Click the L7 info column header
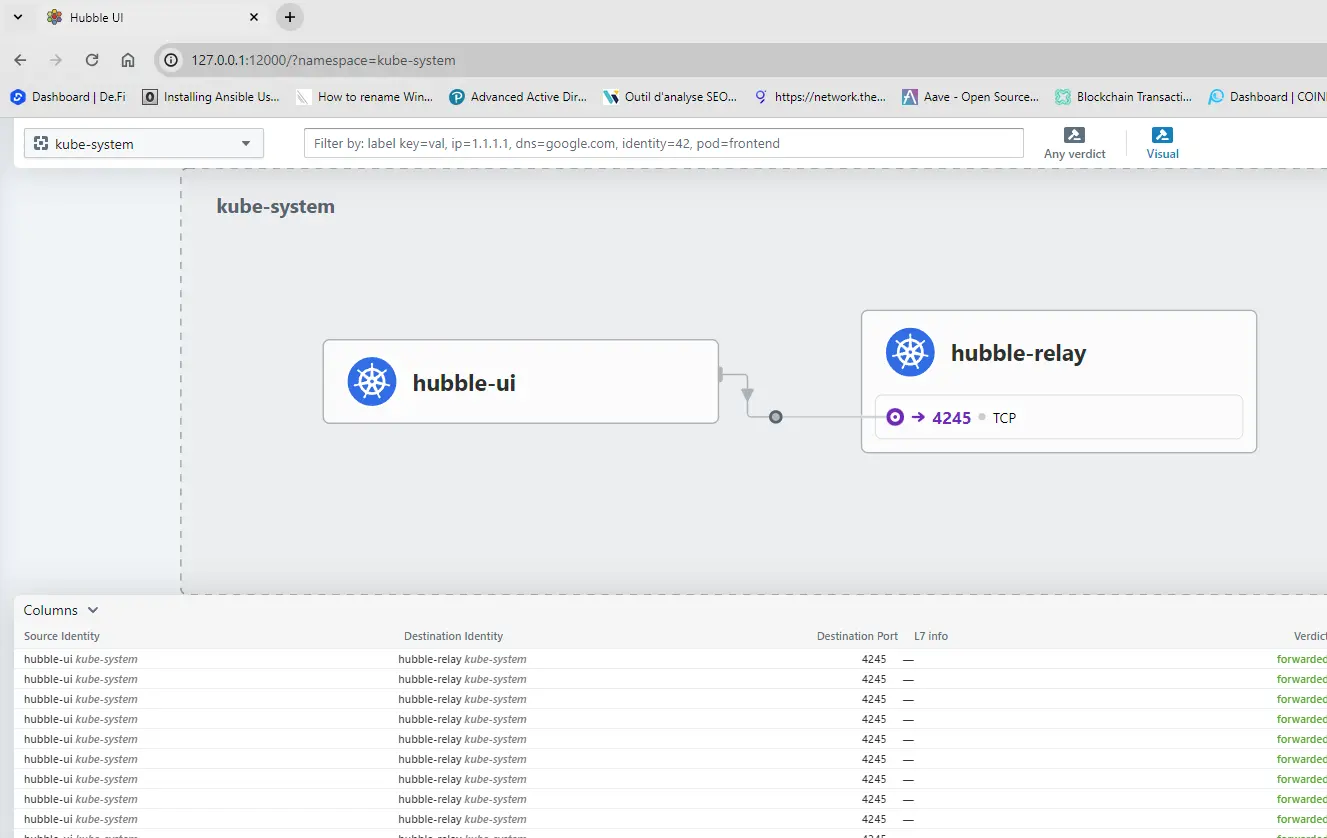Viewport: 1327px width, 838px height. [931, 636]
